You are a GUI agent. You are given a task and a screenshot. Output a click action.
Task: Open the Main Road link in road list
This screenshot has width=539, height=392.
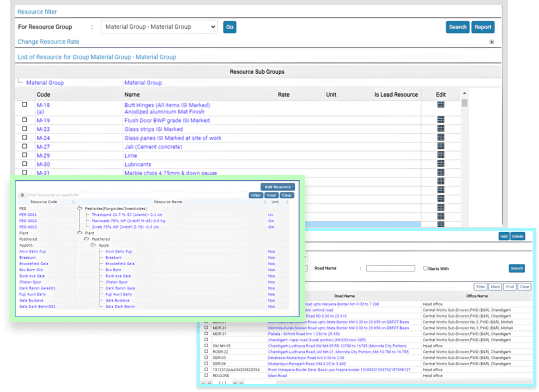click(x=277, y=375)
